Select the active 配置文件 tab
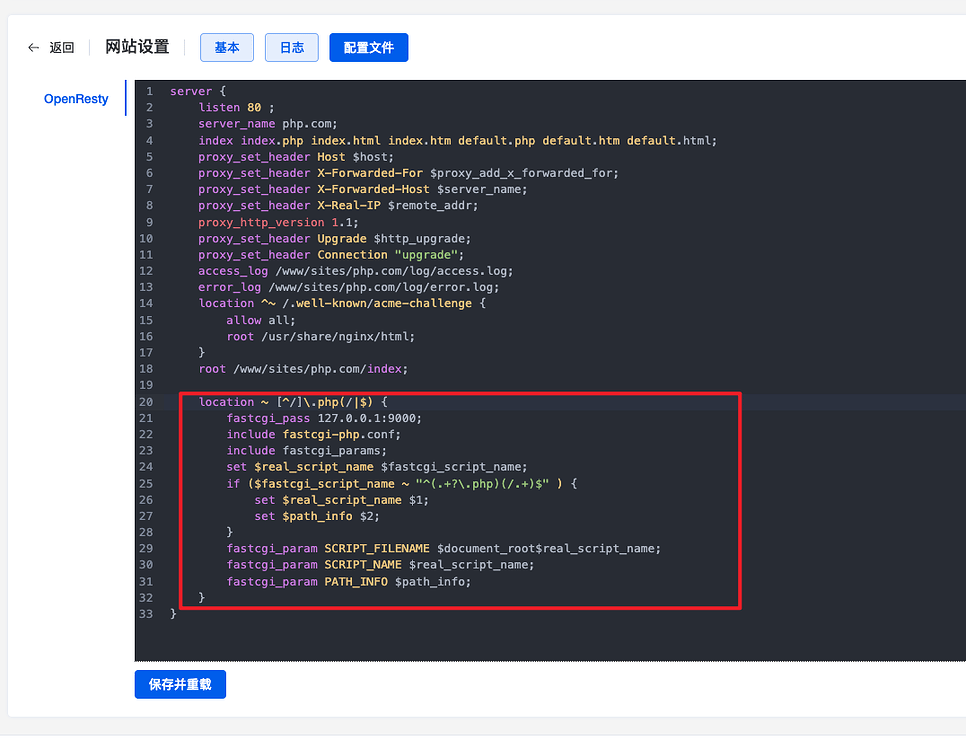The height and width of the screenshot is (748, 966). click(x=368, y=47)
